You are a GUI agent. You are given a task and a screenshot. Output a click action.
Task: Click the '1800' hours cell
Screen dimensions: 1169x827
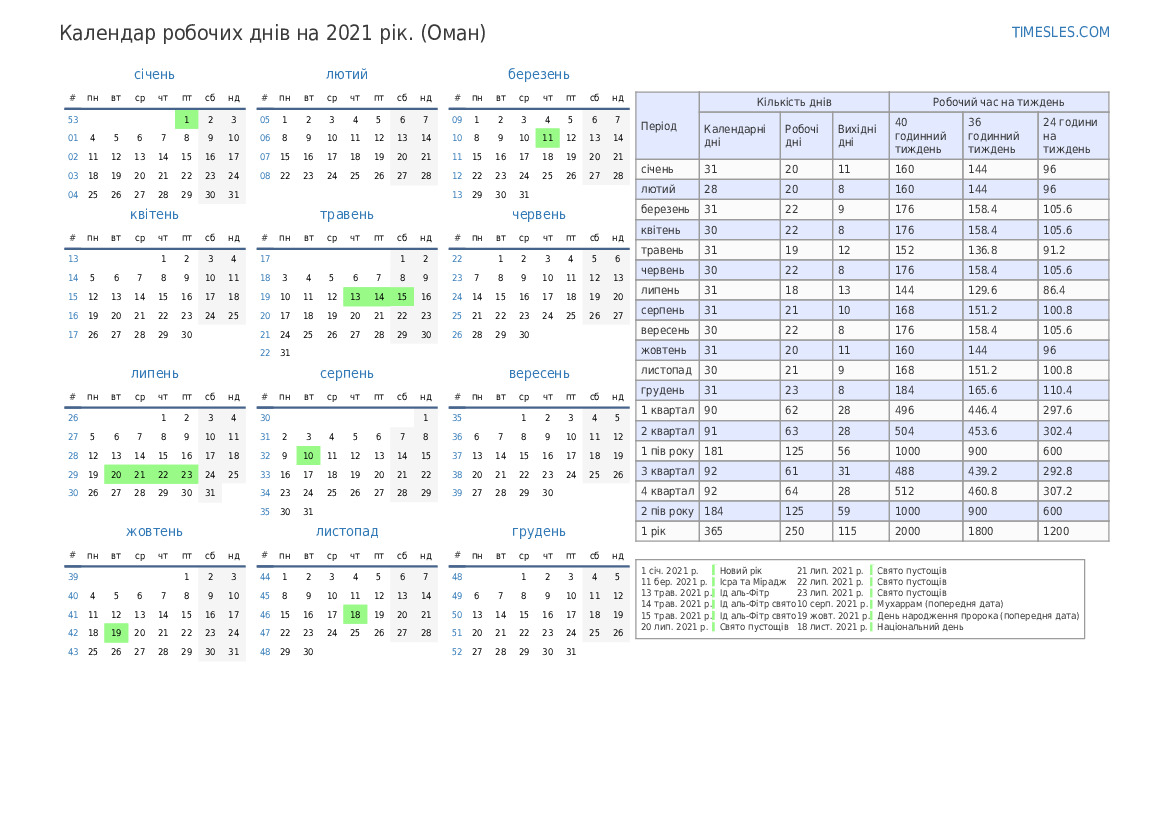[x=1000, y=532]
